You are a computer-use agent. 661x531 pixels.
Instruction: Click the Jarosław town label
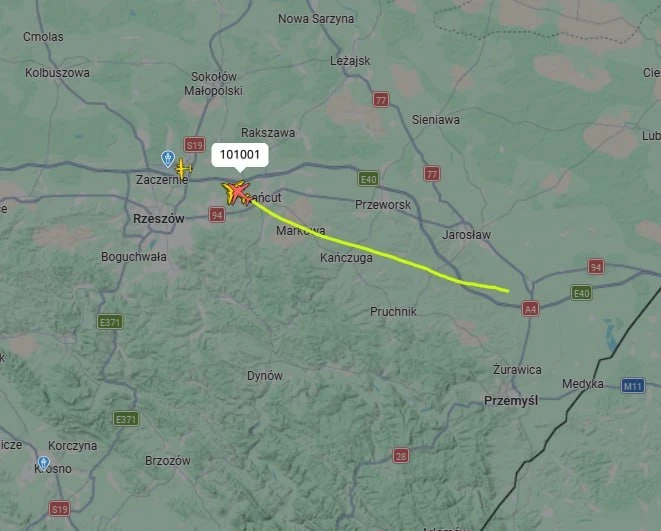[x=466, y=235]
